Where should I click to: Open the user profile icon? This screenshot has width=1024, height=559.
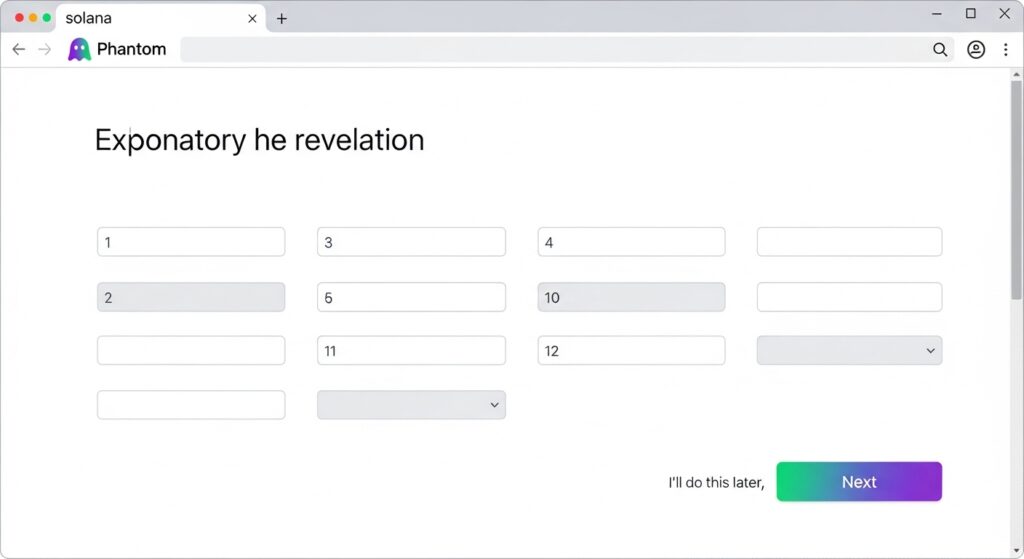click(x=976, y=49)
